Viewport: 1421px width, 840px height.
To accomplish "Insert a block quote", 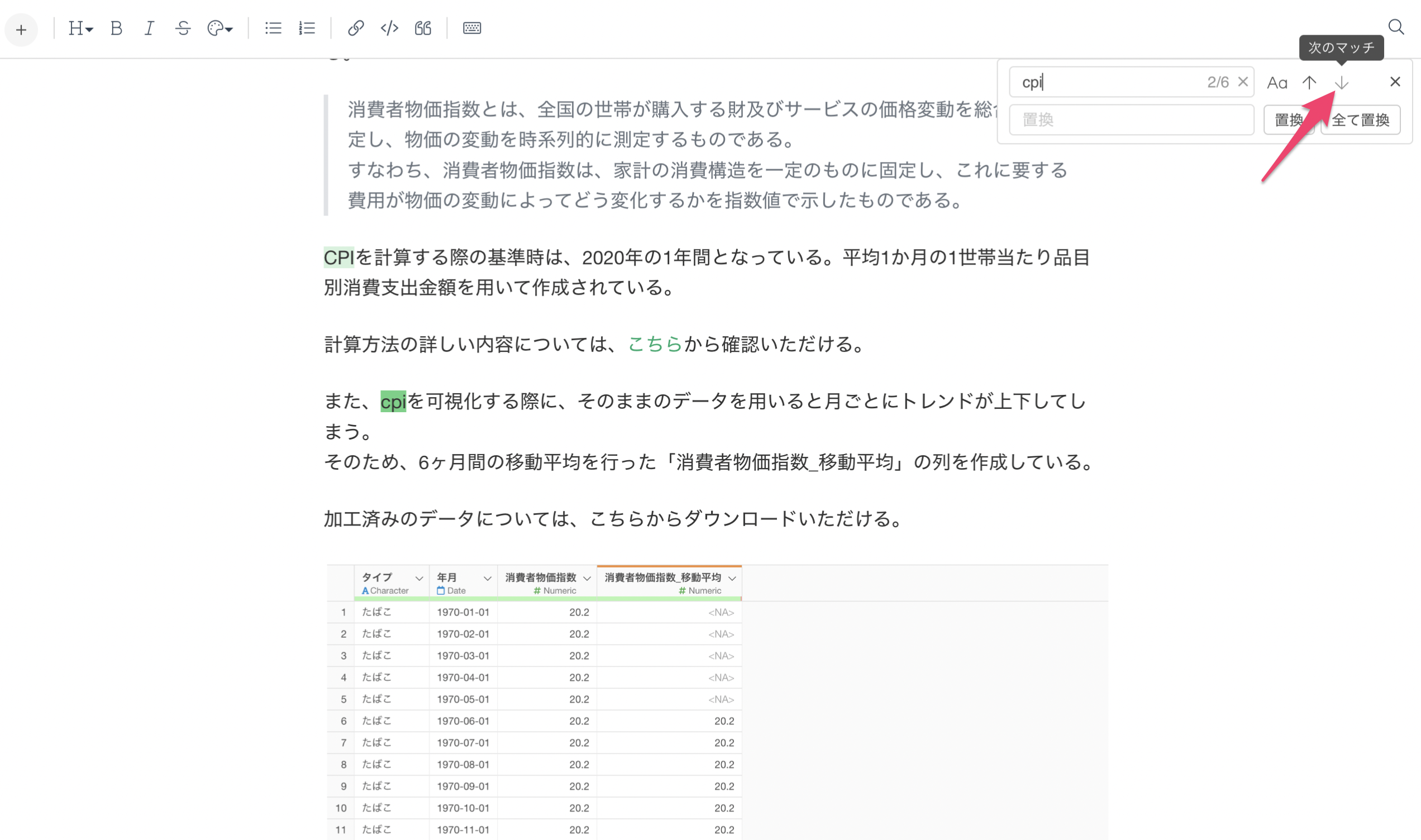I will (x=423, y=28).
